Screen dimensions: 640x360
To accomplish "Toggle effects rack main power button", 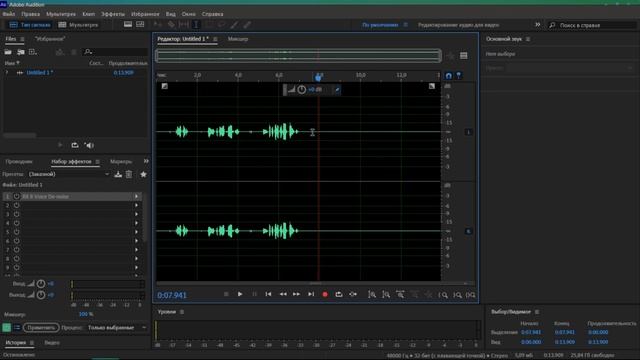I will coord(7,327).
